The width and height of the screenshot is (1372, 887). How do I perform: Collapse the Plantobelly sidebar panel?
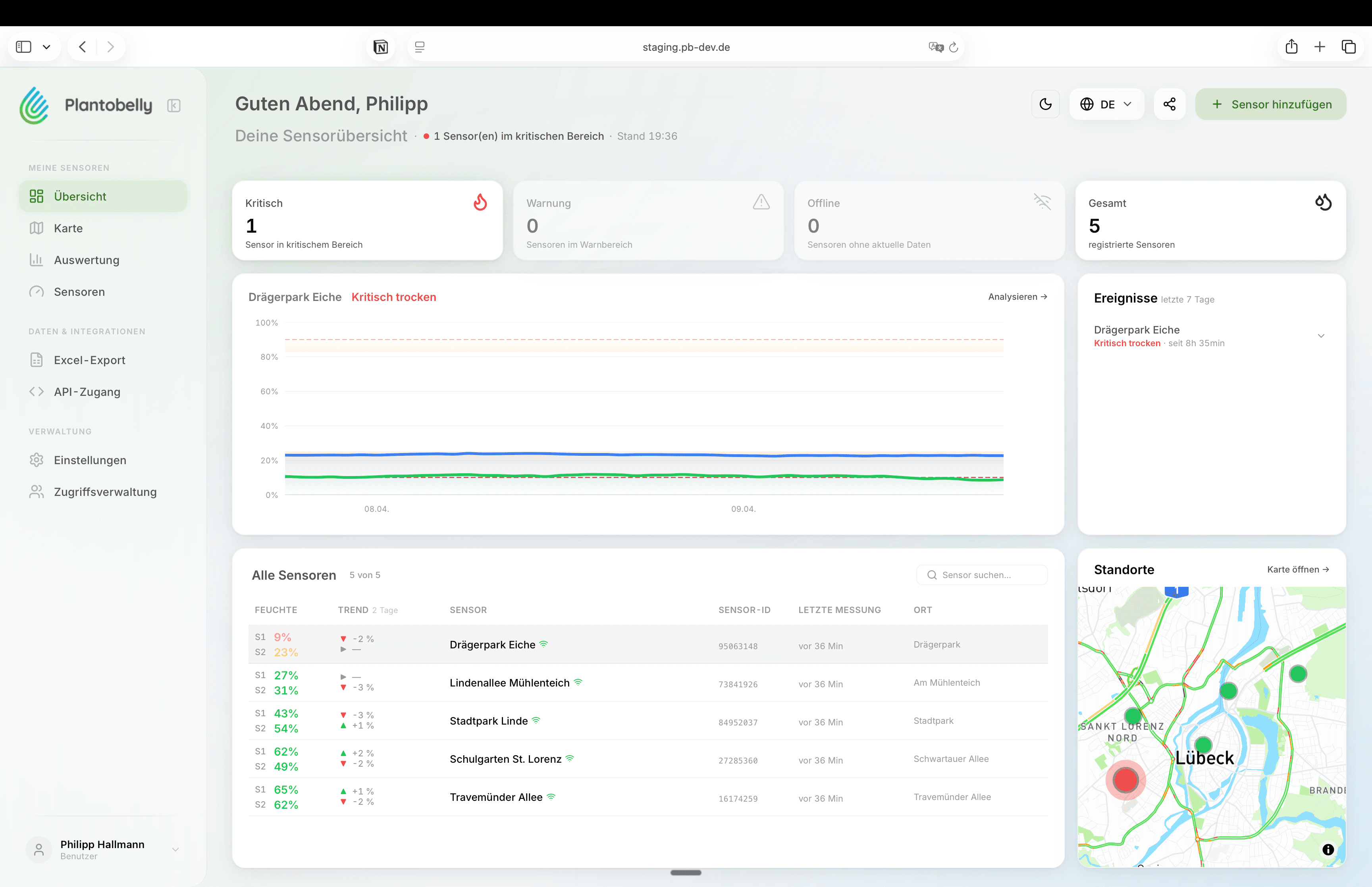click(x=174, y=105)
